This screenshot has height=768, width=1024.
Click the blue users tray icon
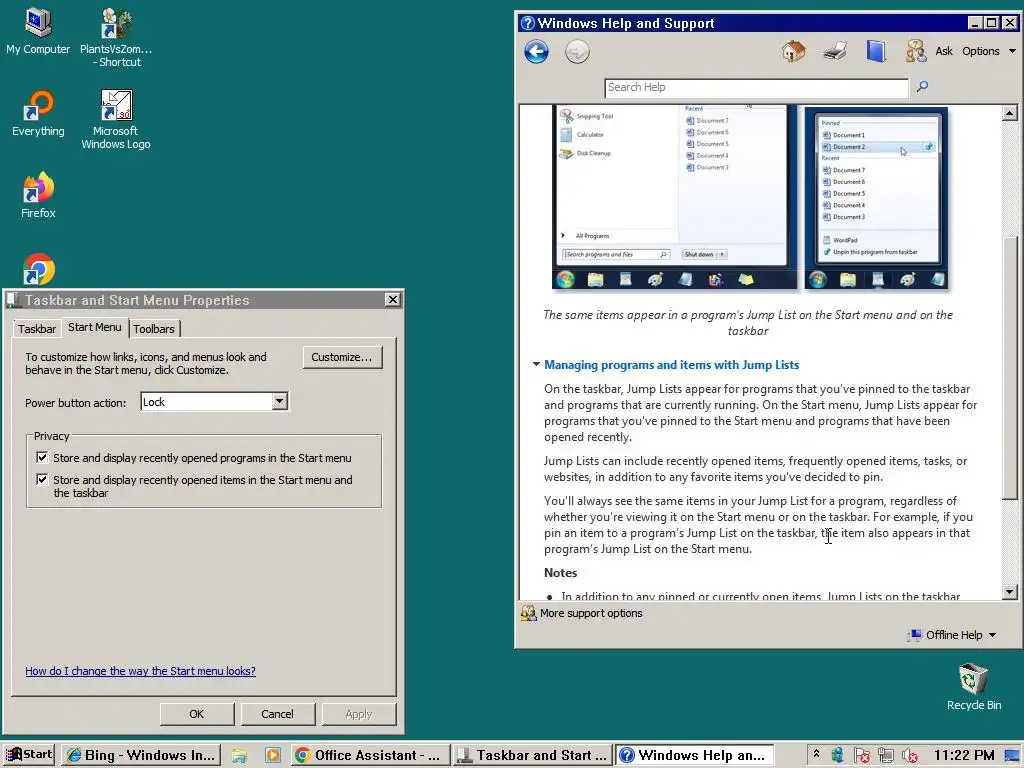point(838,756)
